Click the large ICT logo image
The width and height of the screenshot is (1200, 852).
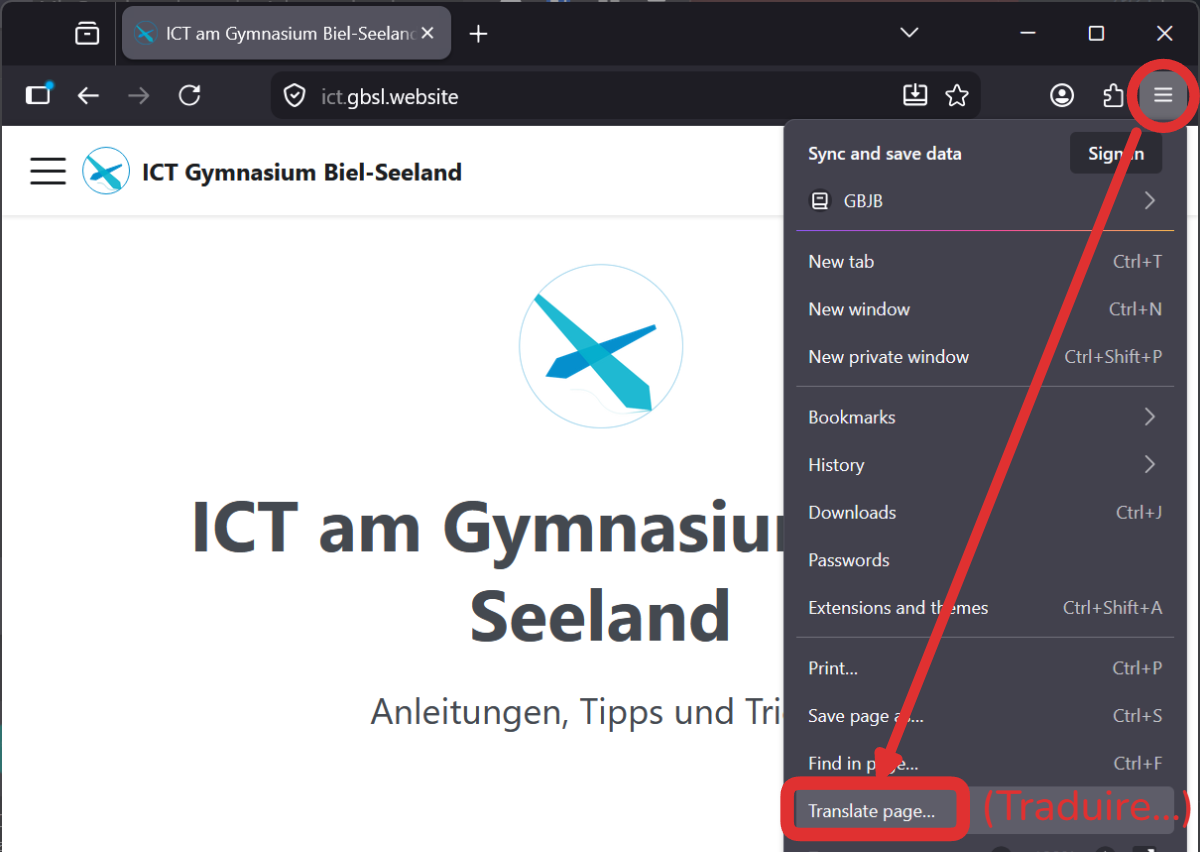point(601,346)
